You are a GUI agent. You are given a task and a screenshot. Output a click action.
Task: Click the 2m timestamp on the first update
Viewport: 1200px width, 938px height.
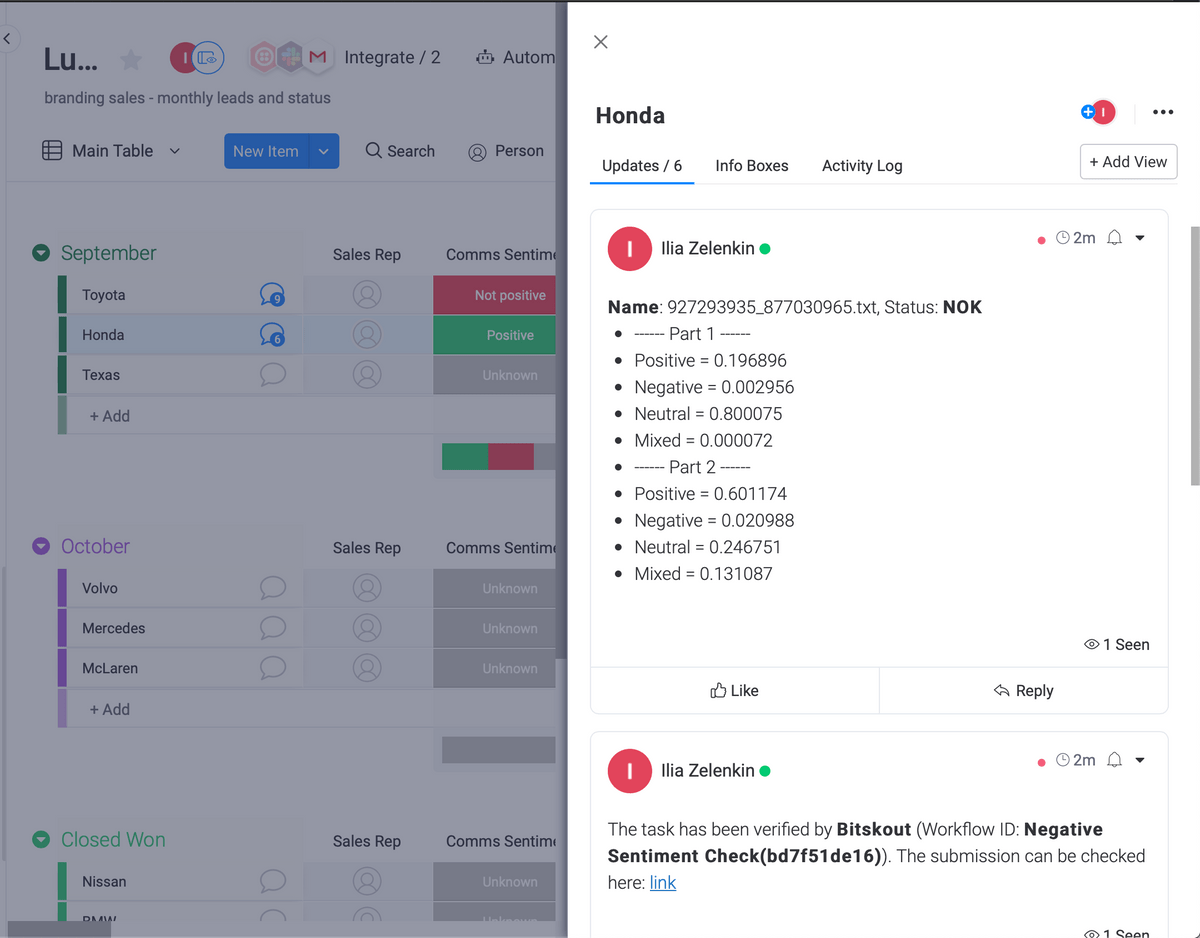click(x=1076, y=238)
